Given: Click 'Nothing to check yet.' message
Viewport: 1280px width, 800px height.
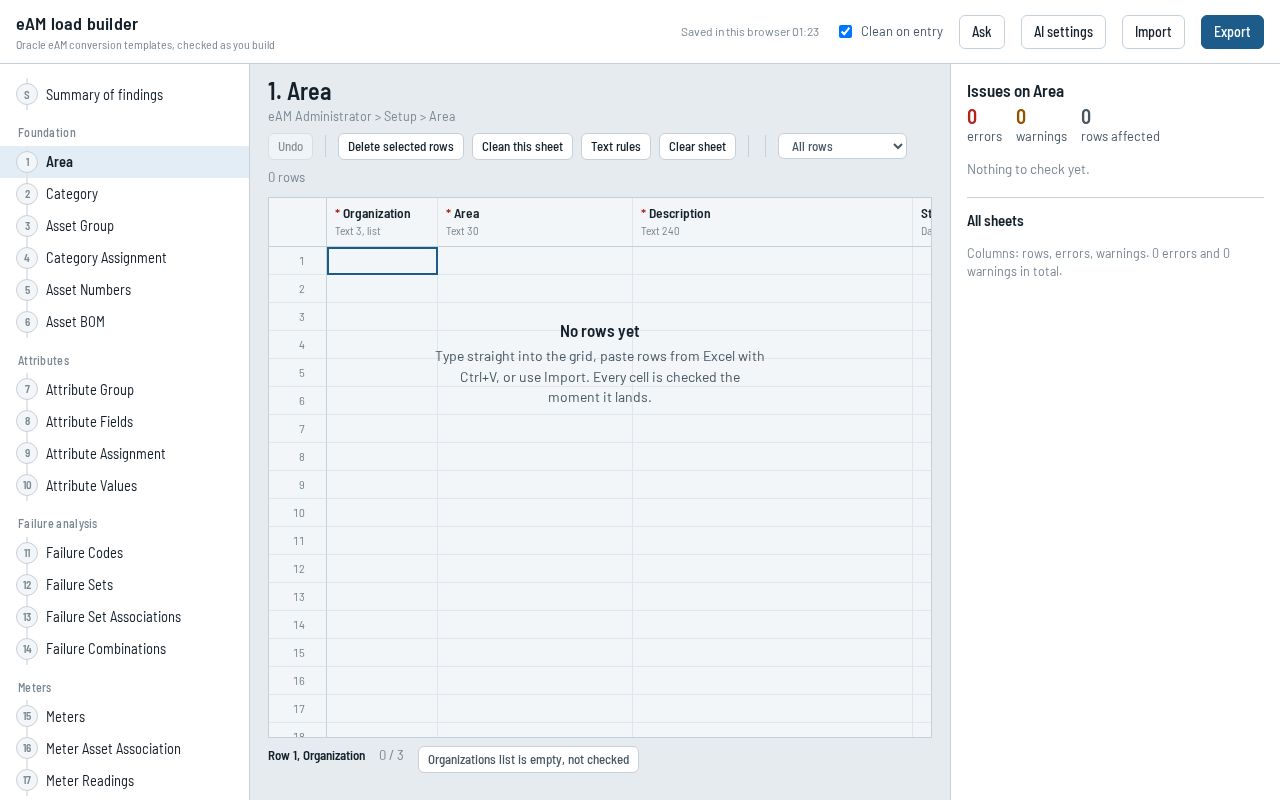Looking at the screenshot, I should click(x=1028, y=170).
